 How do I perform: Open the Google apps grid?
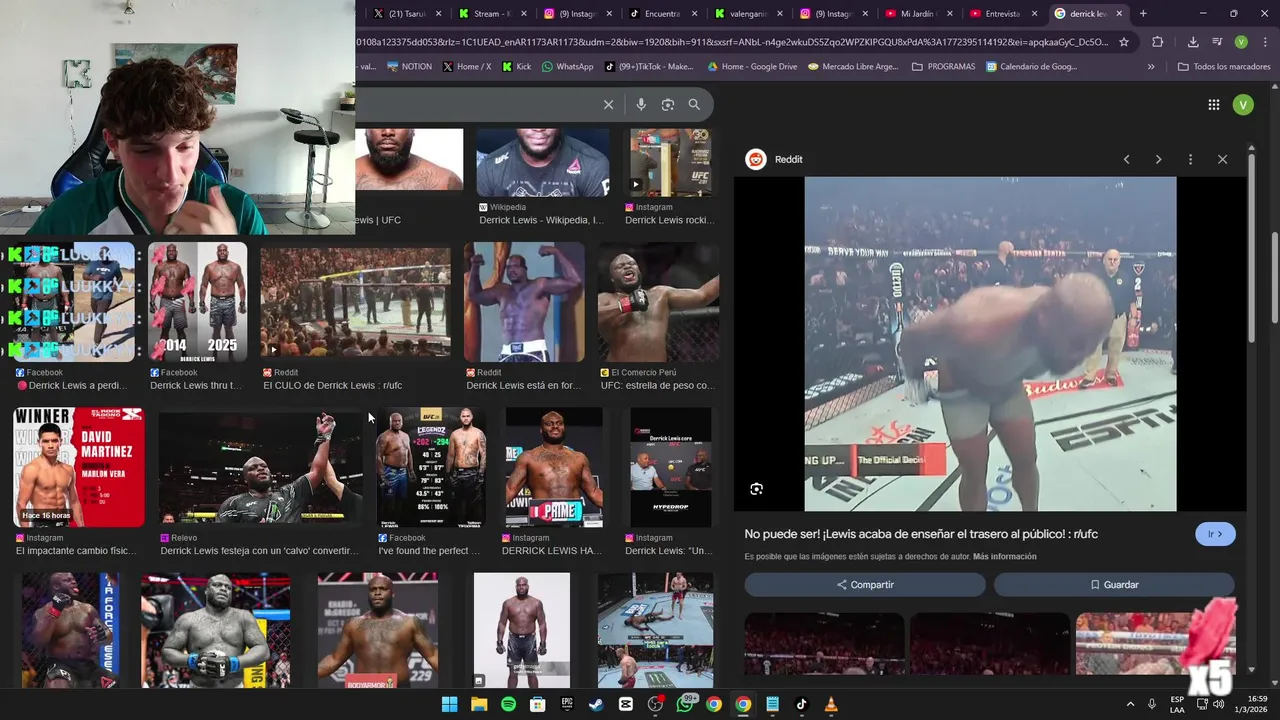point(1214,105)
